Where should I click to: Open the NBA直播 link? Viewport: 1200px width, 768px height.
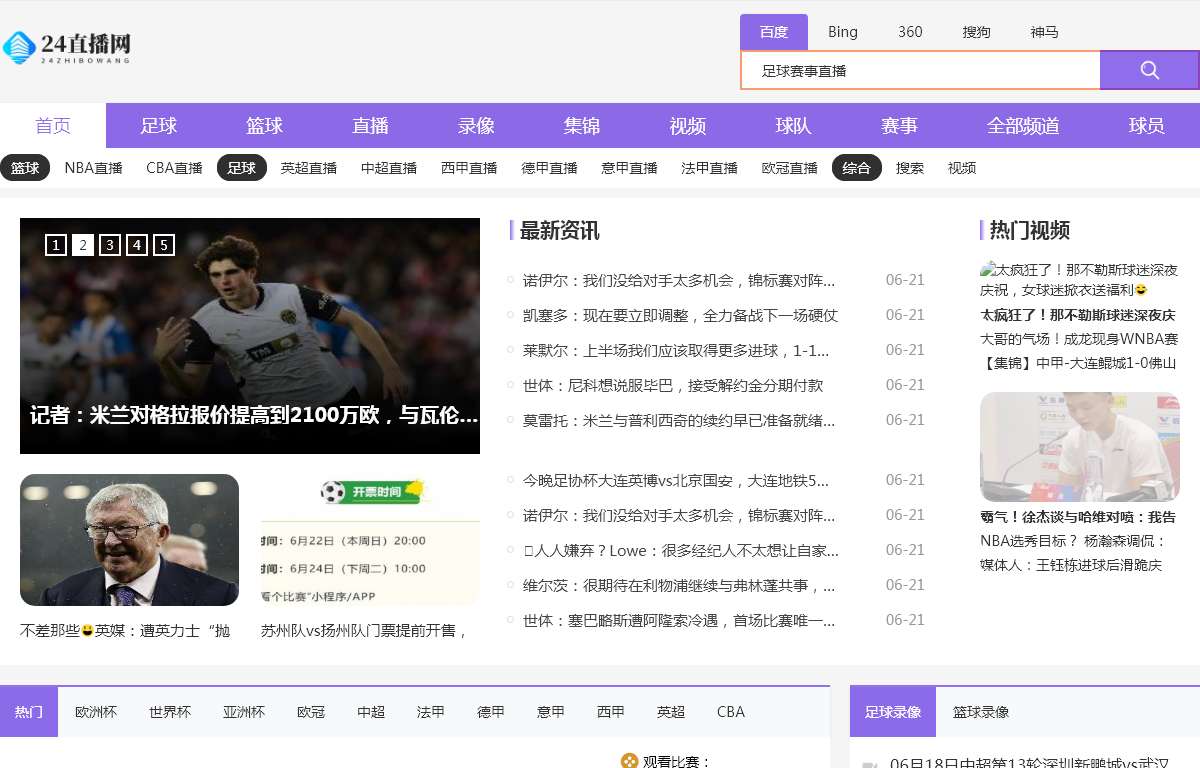coord(93,168)
